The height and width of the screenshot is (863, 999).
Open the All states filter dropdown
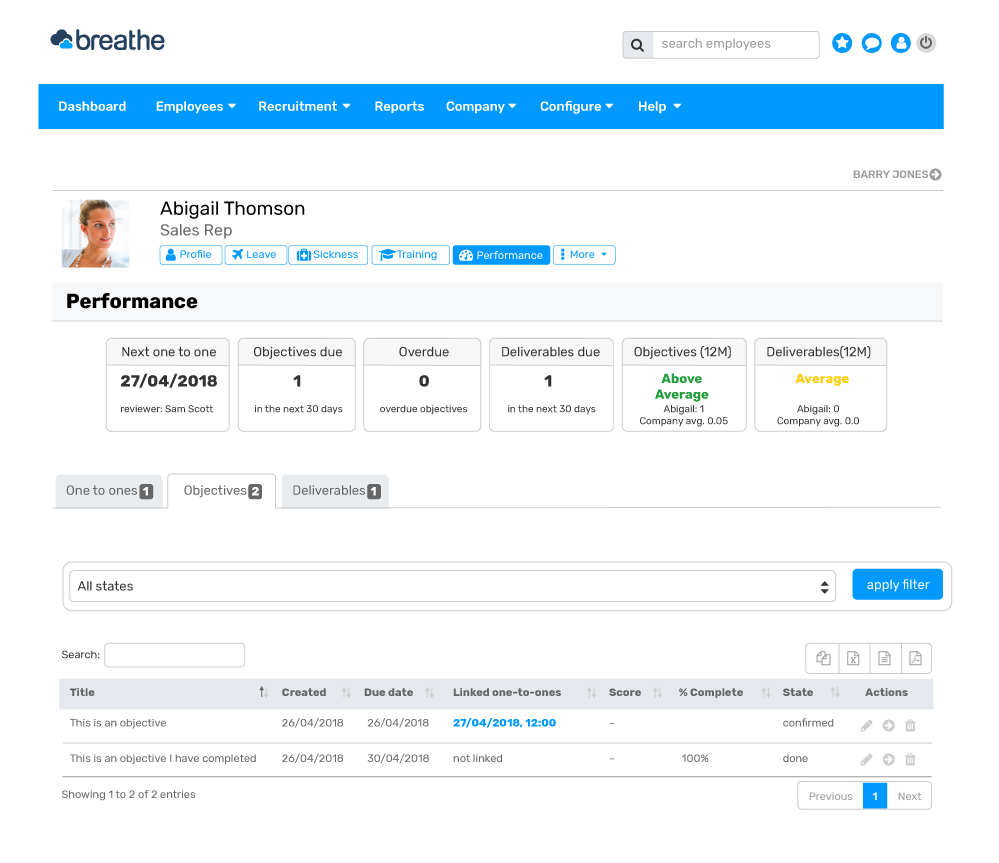coord(452,586)
